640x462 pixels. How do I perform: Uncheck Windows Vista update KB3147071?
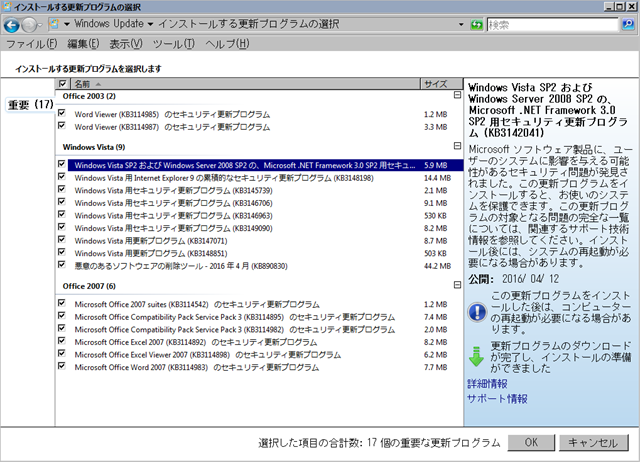62,239
